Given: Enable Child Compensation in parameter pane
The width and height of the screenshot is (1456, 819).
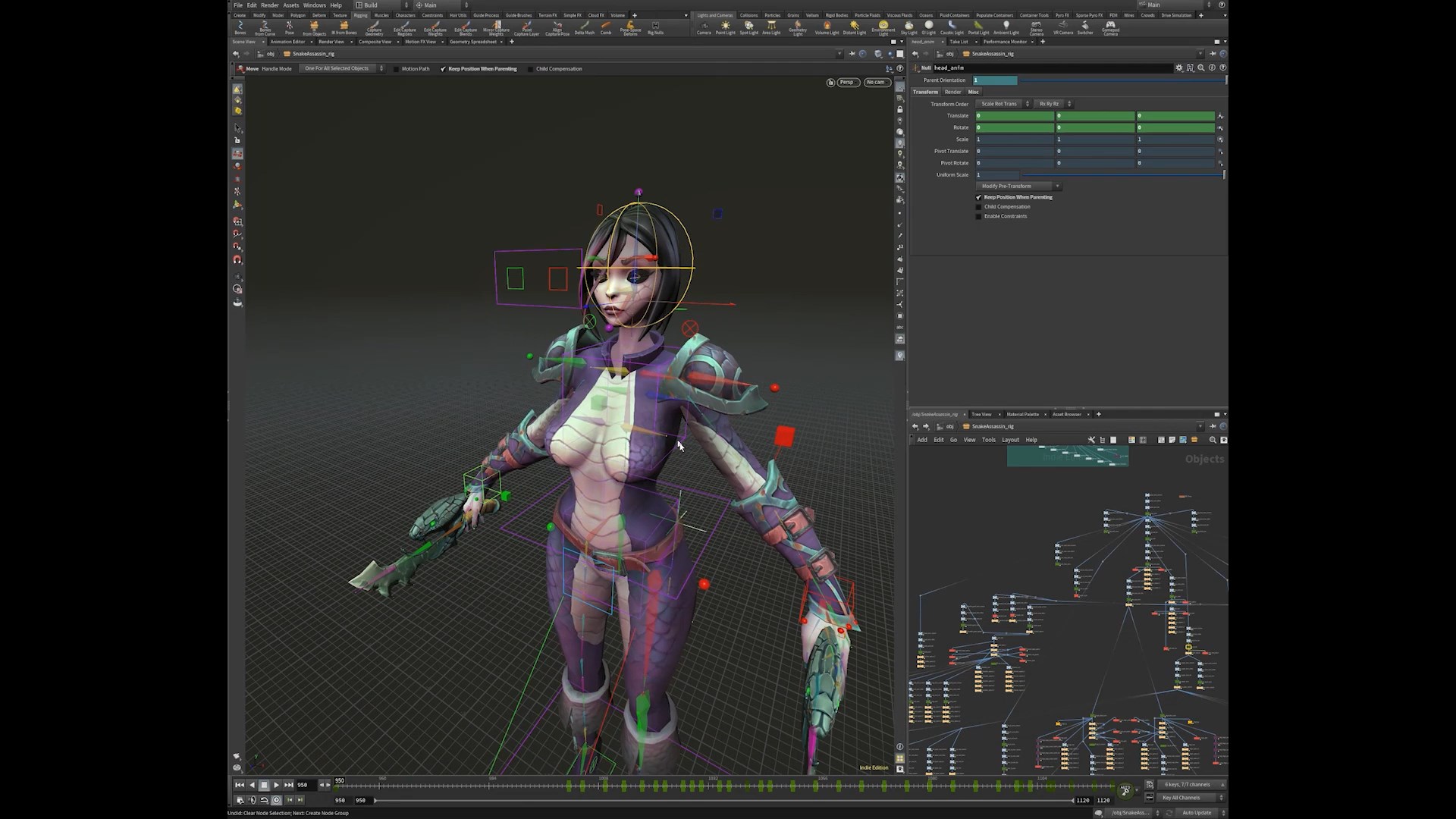Looking at the screenshot, I should 978,207.
